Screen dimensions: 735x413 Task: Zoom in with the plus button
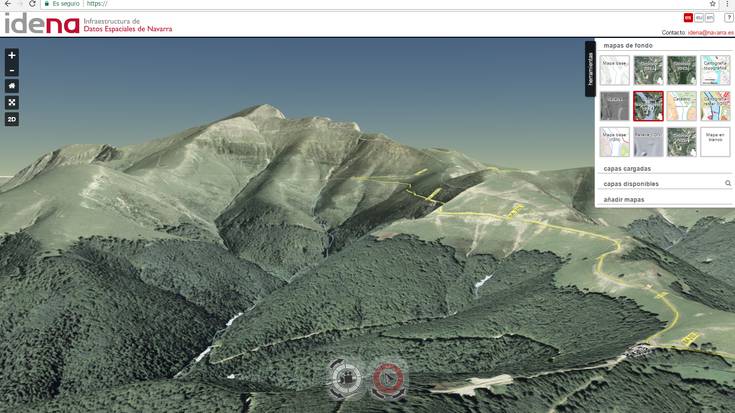click(12, 55)
